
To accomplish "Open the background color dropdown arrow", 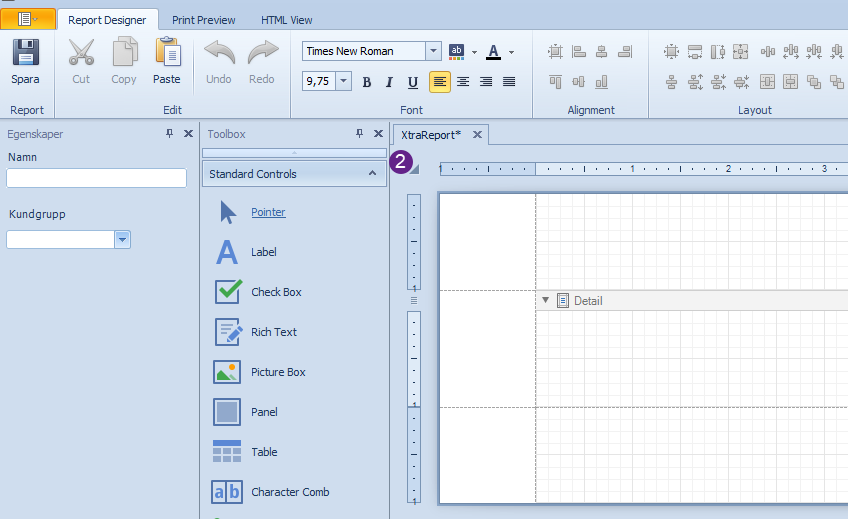I will click(x=474, y=52).
